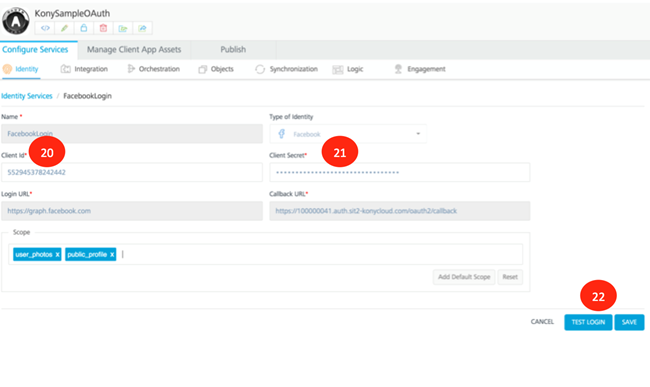Click the code view icon under KonySampleOAuth
This screenshot has height=387, width=650.
click(x=45, y=28)
